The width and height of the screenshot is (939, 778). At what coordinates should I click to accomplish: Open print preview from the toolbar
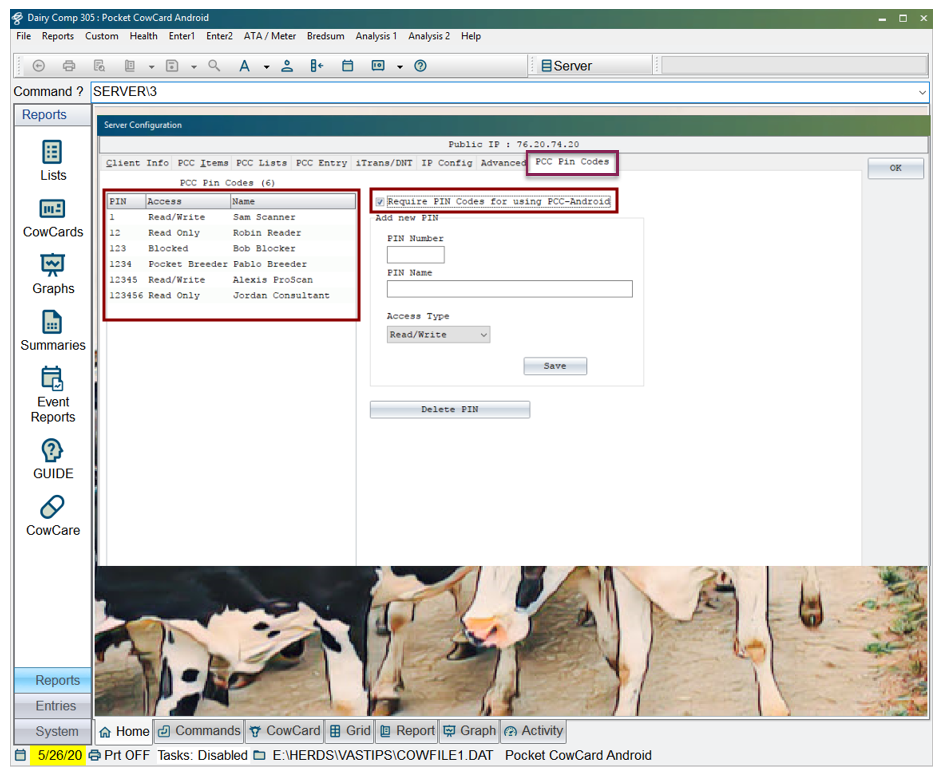point(99,66)
